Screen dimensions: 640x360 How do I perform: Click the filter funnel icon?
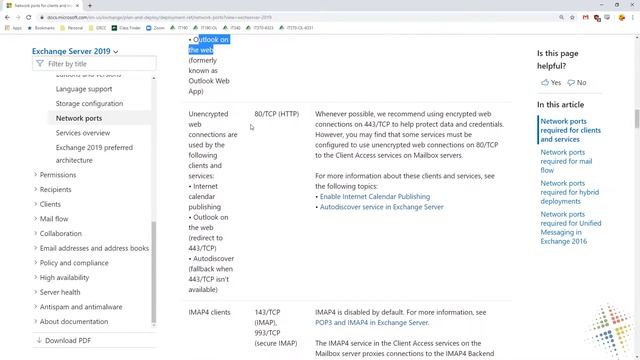[40, 64]
